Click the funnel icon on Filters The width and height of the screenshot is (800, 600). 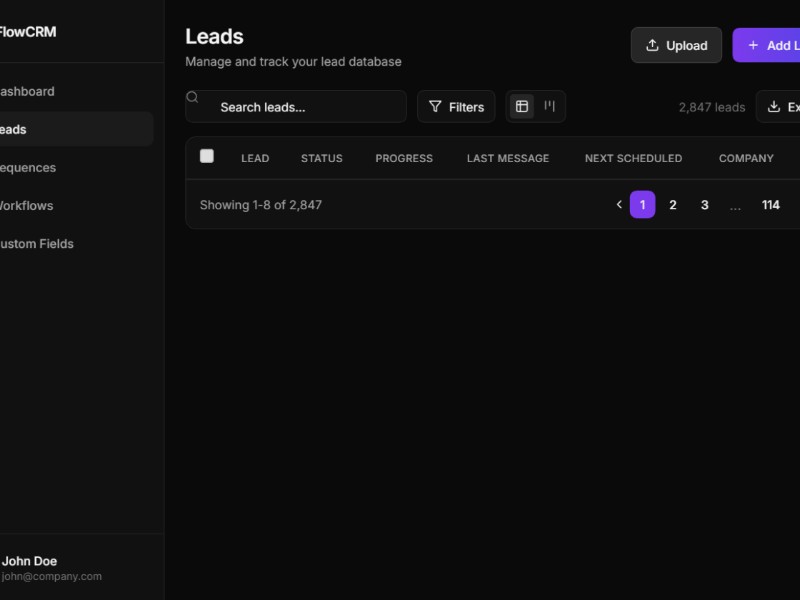pos(435,107)
